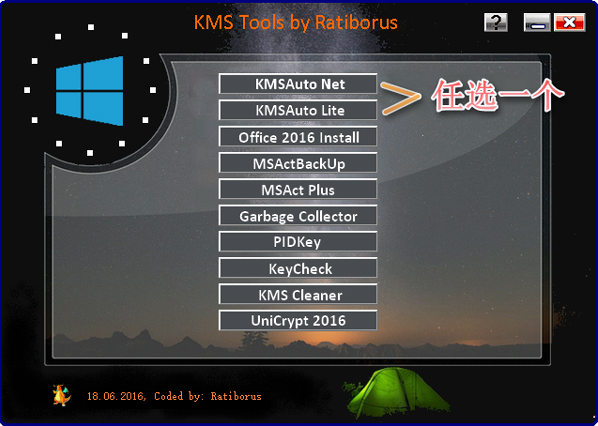Click the orange arrow bracket graphic
This screenshot has width=598, height=426.
point(400,98)
